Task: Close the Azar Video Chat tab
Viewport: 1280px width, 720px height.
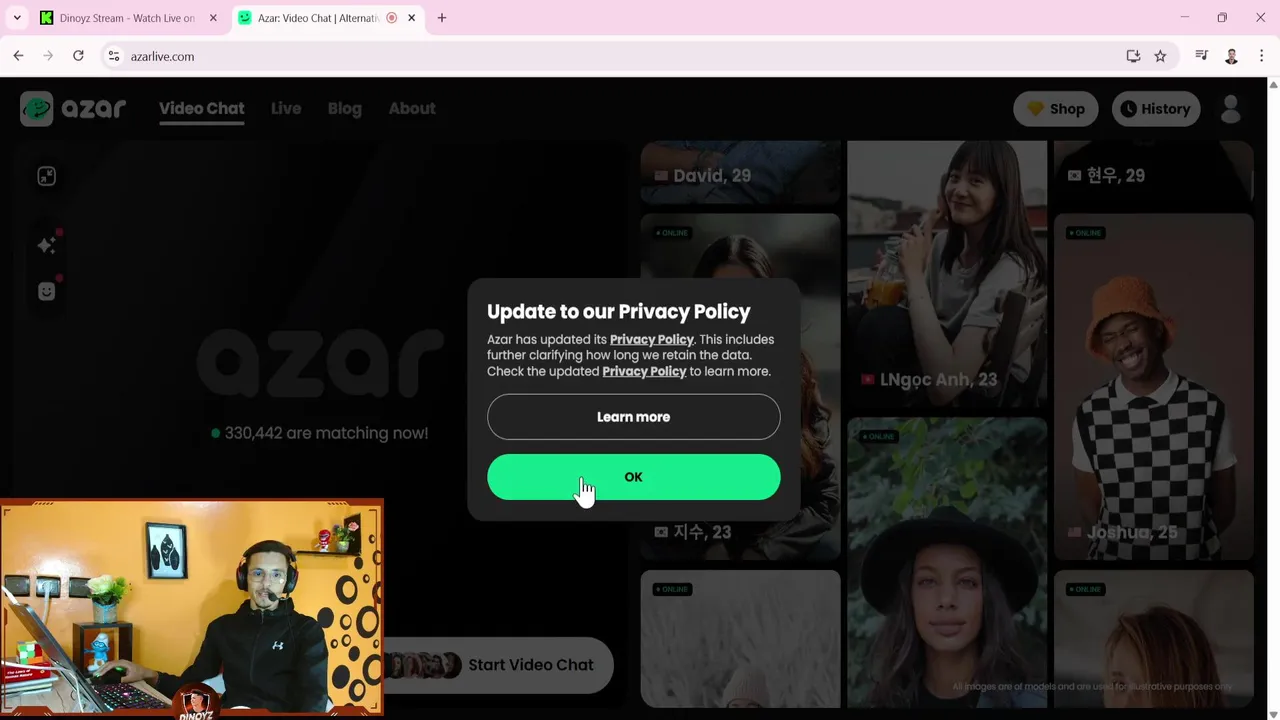Action: [x=411, y=18]
